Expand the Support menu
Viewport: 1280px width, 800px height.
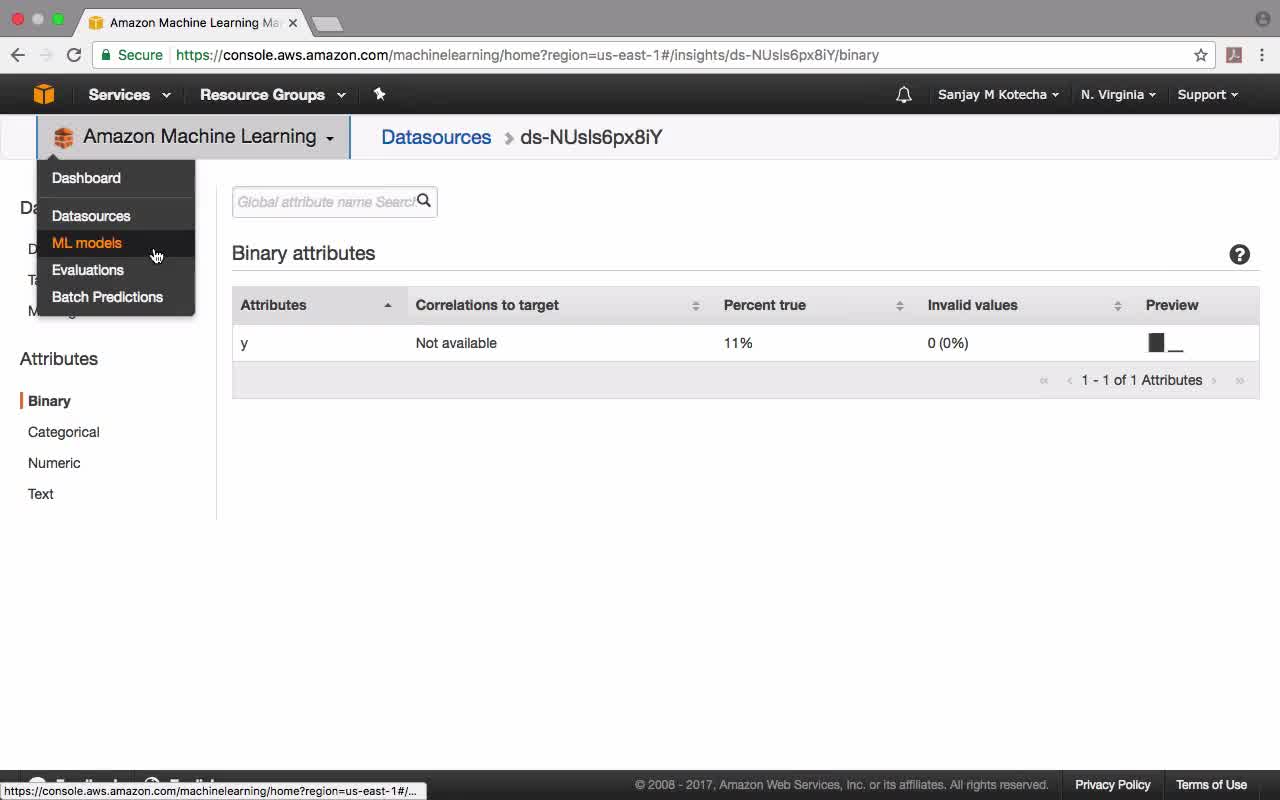1207,95
